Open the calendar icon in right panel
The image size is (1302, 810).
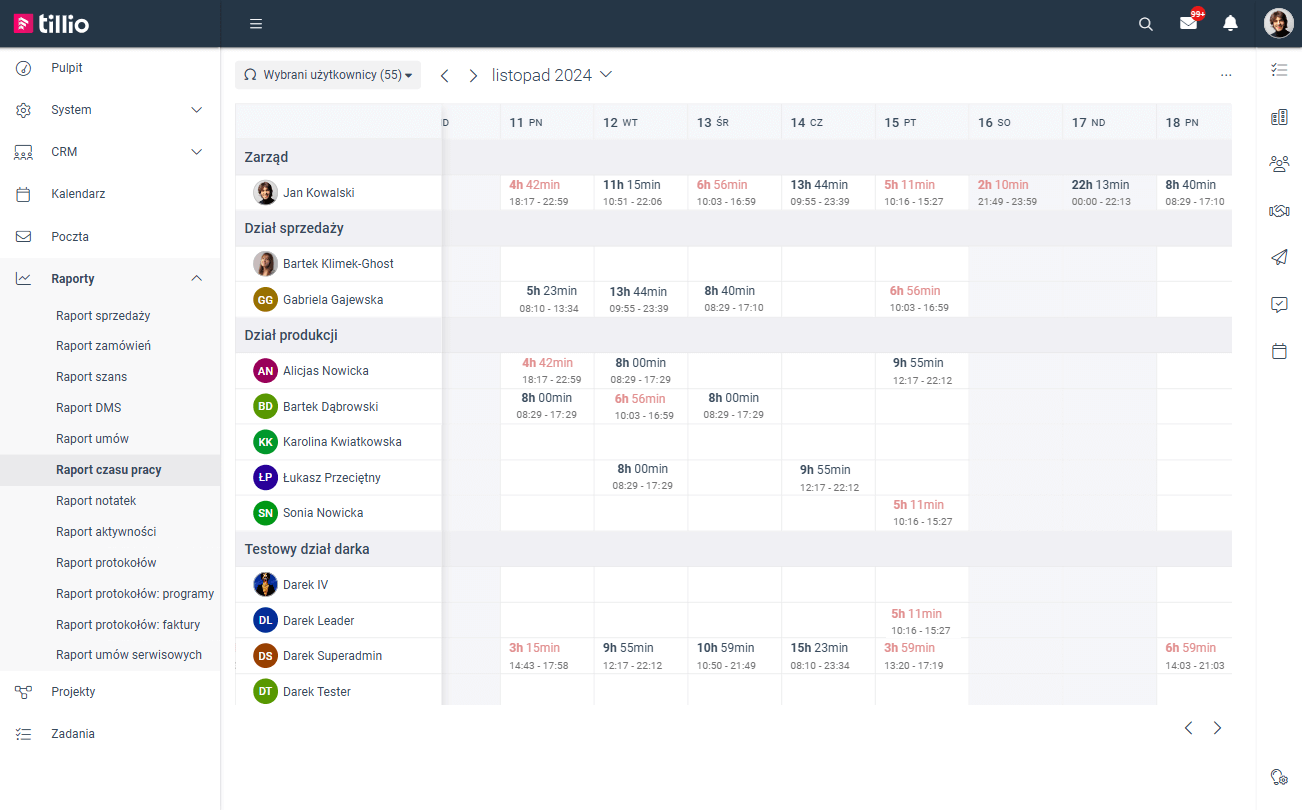(x=1279, y=352)
